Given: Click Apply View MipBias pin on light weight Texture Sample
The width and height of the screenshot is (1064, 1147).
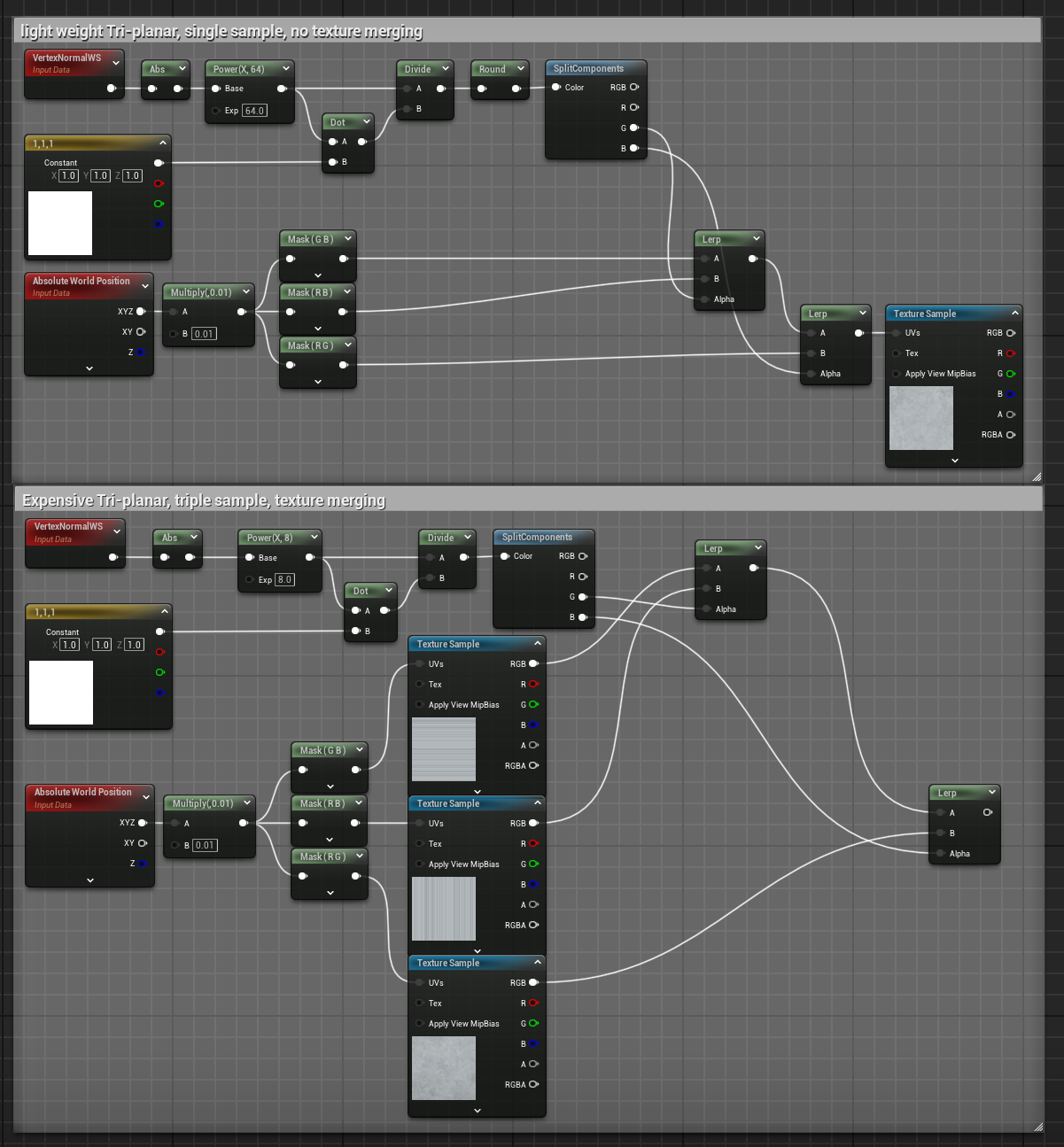Looking at the screenshot, I should 897,374.
